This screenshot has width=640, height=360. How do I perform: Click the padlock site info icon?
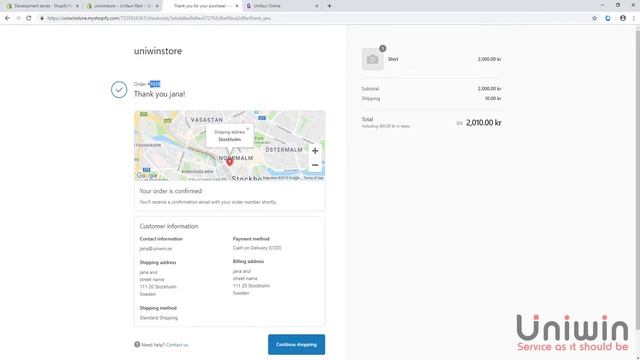(x=42, y=18)
